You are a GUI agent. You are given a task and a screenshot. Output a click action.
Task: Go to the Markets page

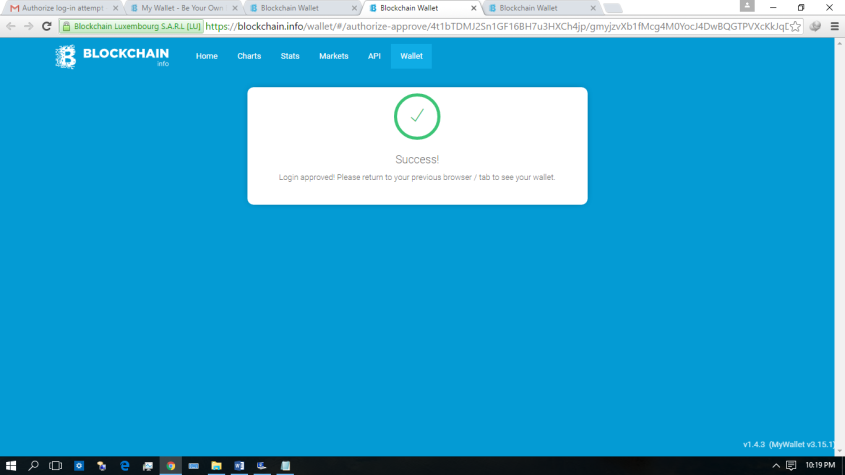pos(333,56)
